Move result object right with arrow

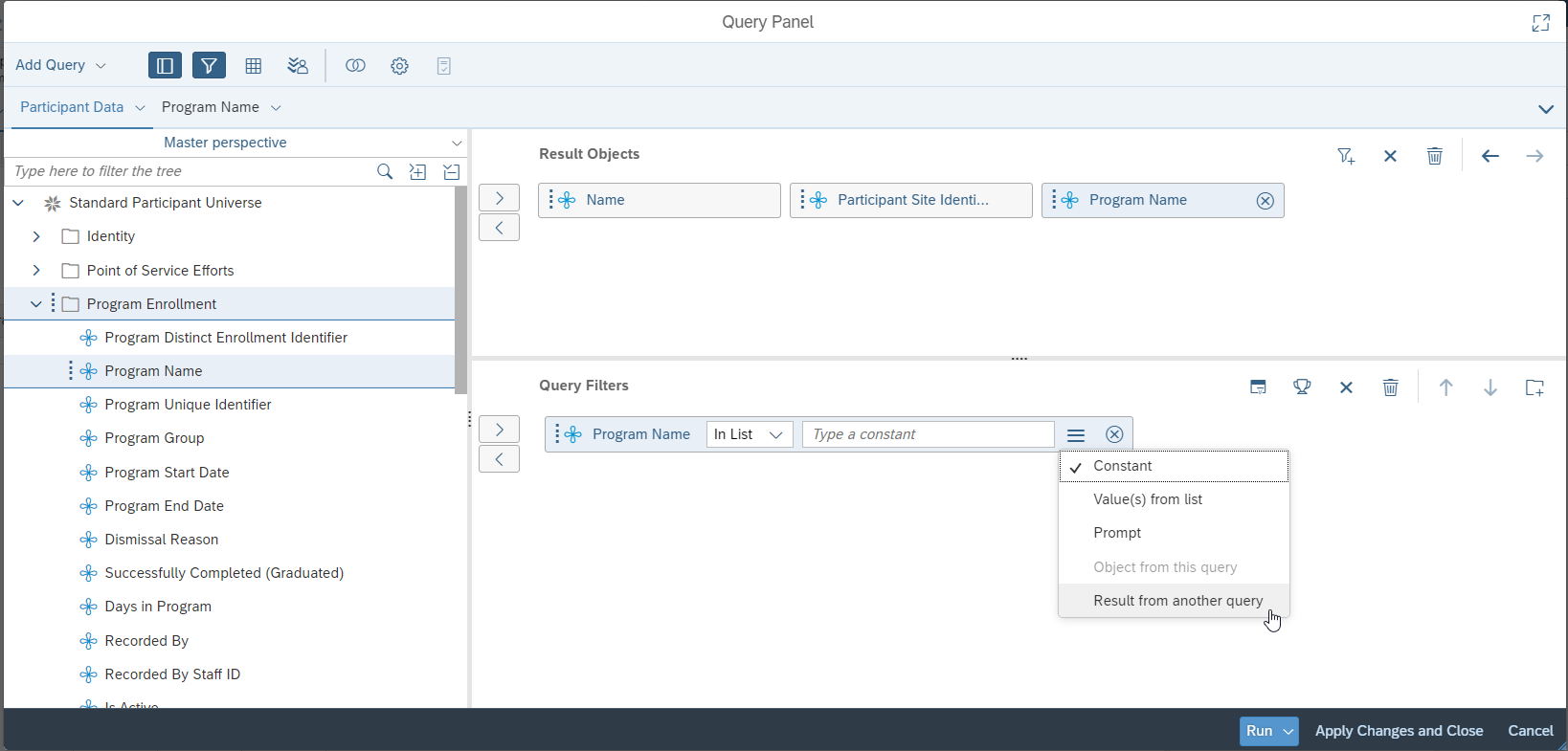[x=1534, y=156]
